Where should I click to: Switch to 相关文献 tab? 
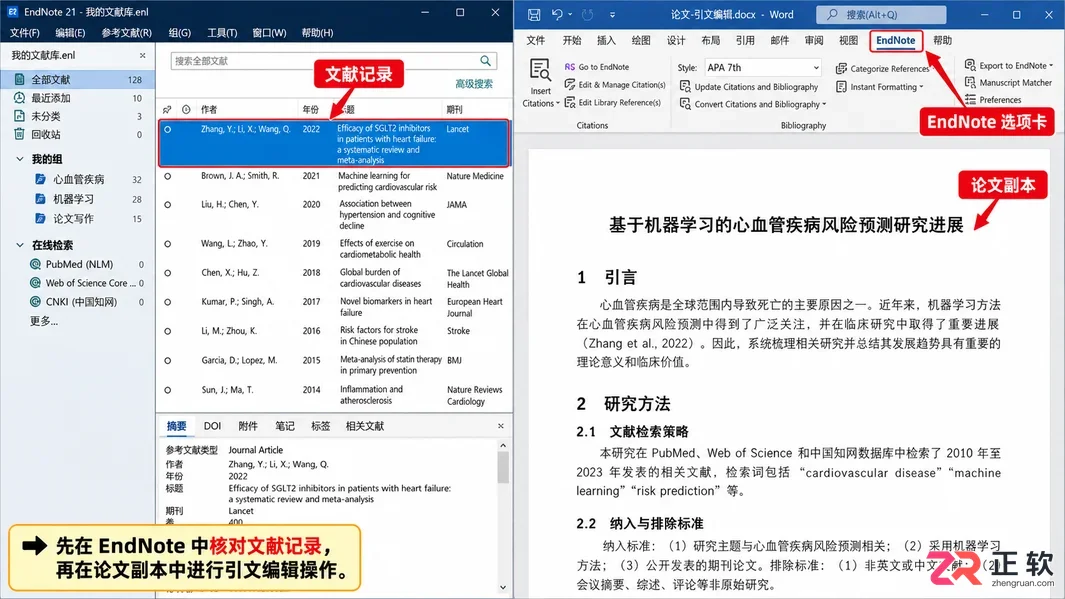coord(365,426)
